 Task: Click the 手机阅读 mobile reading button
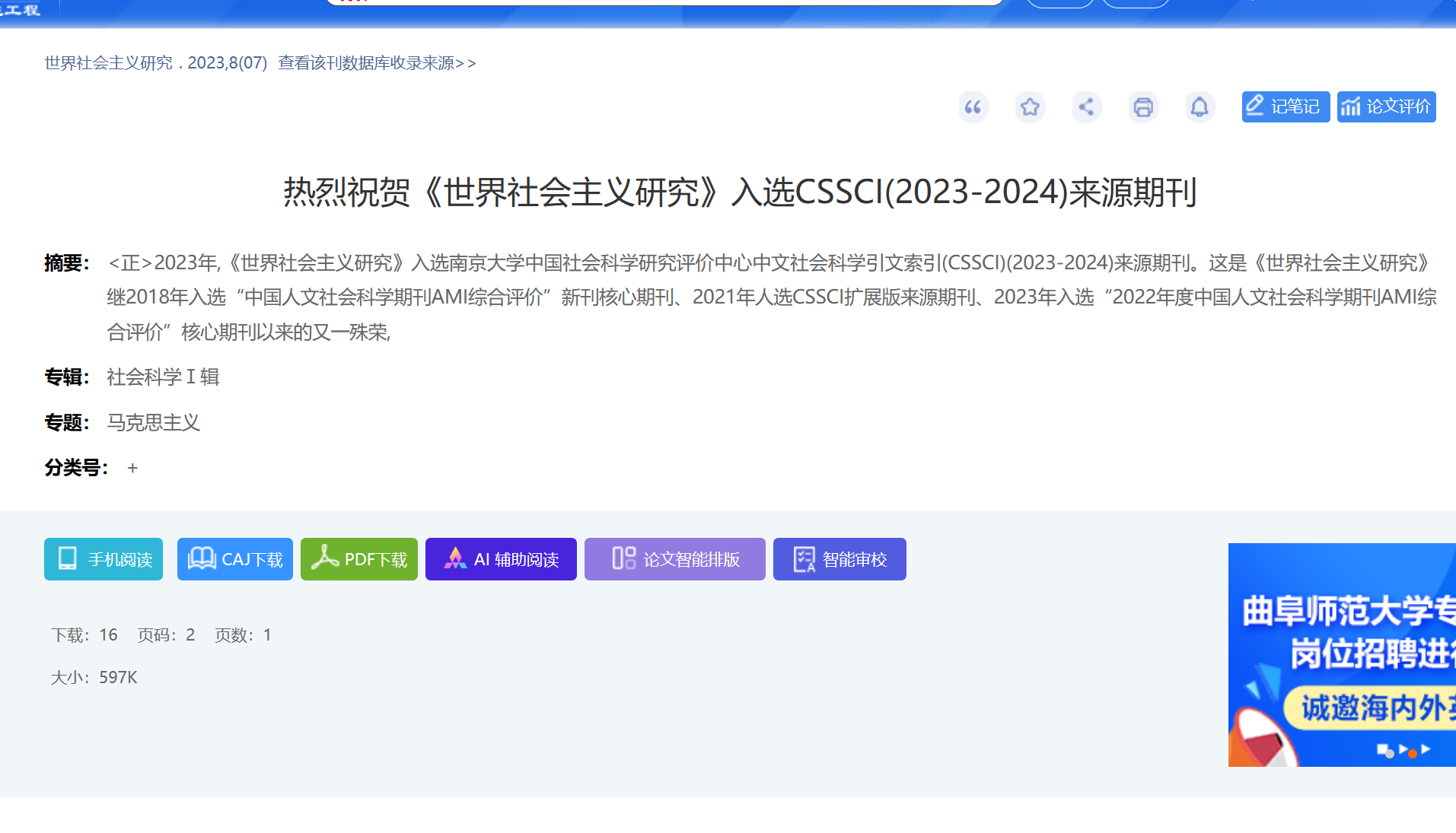point(104,559)
